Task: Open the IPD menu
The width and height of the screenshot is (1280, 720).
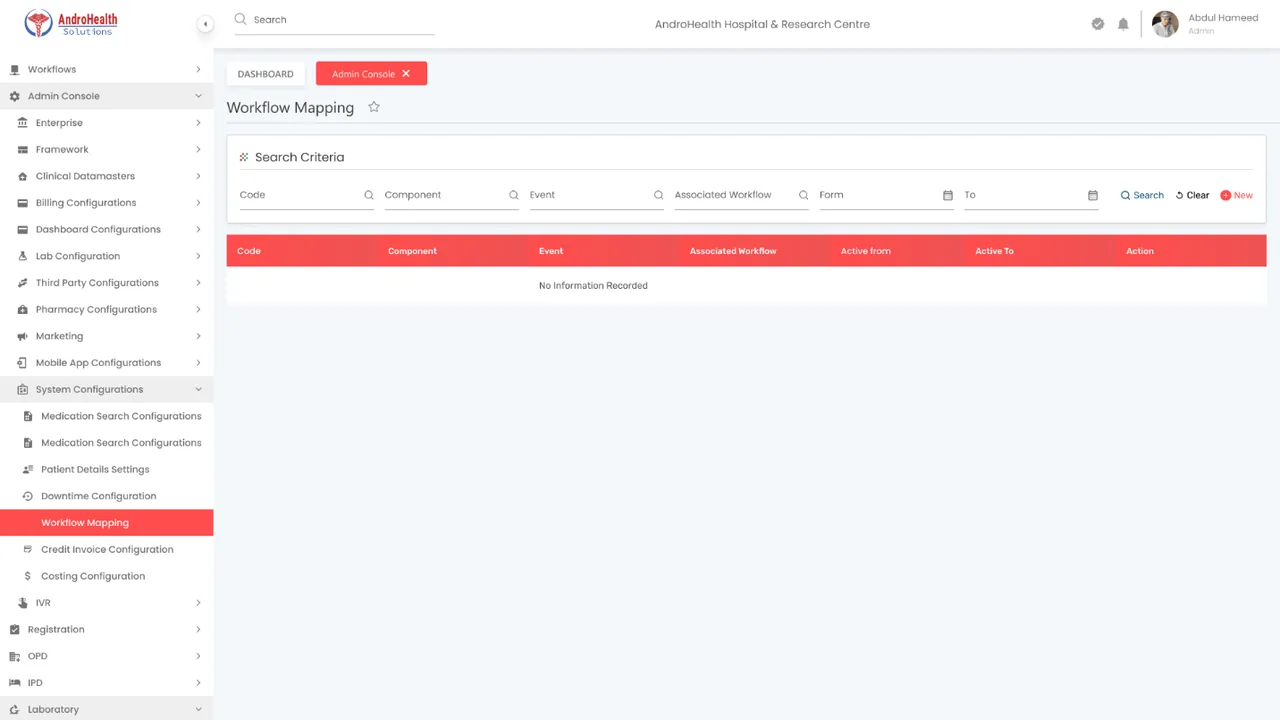Action: [107, 683]
